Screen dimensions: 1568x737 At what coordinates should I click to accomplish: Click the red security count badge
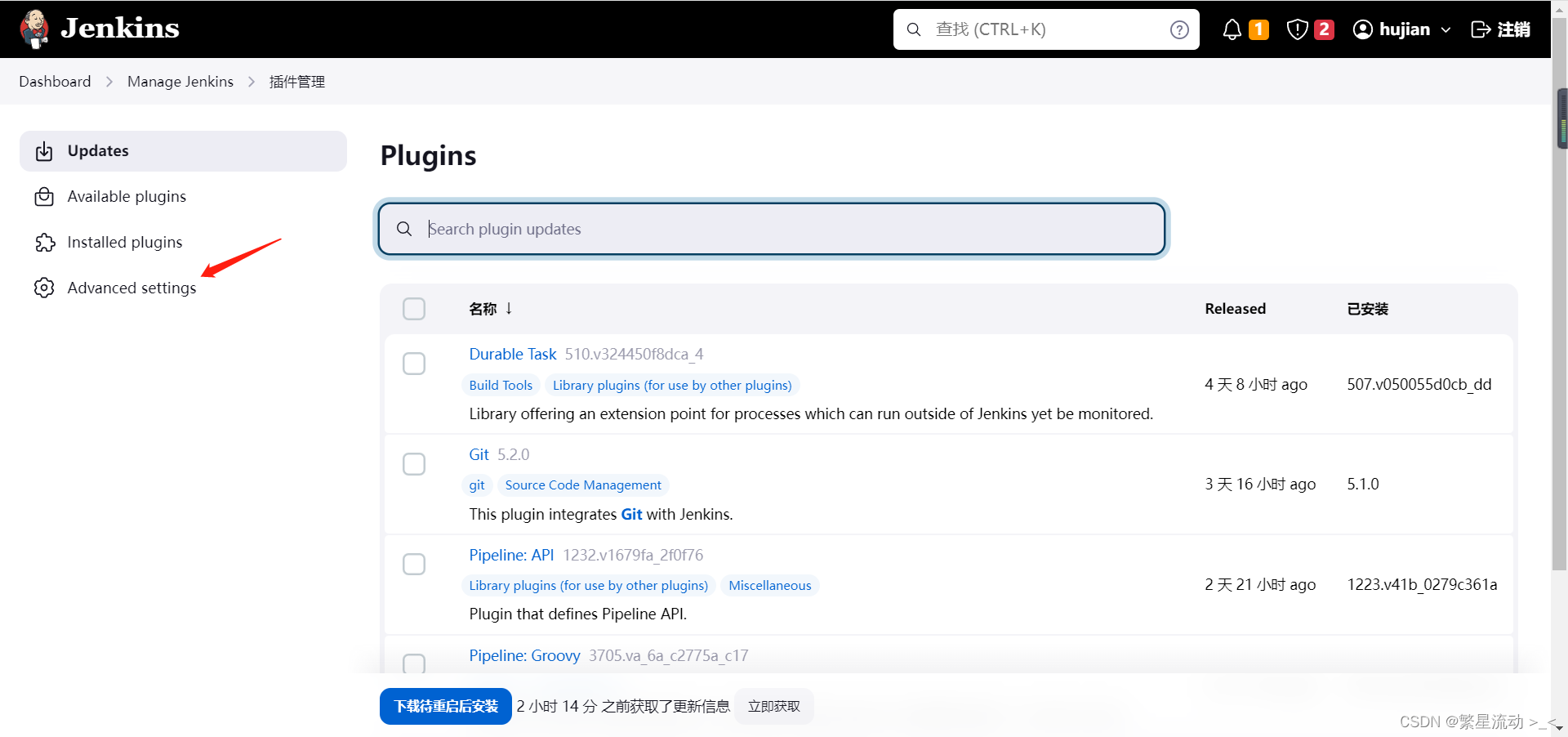1324,29
